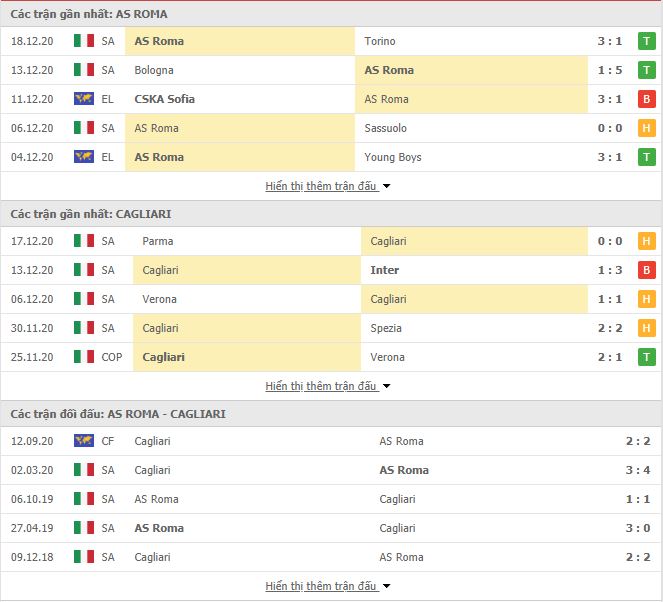Click the orange H badge for Roma–Sassuolo match

tap(647, 128)
